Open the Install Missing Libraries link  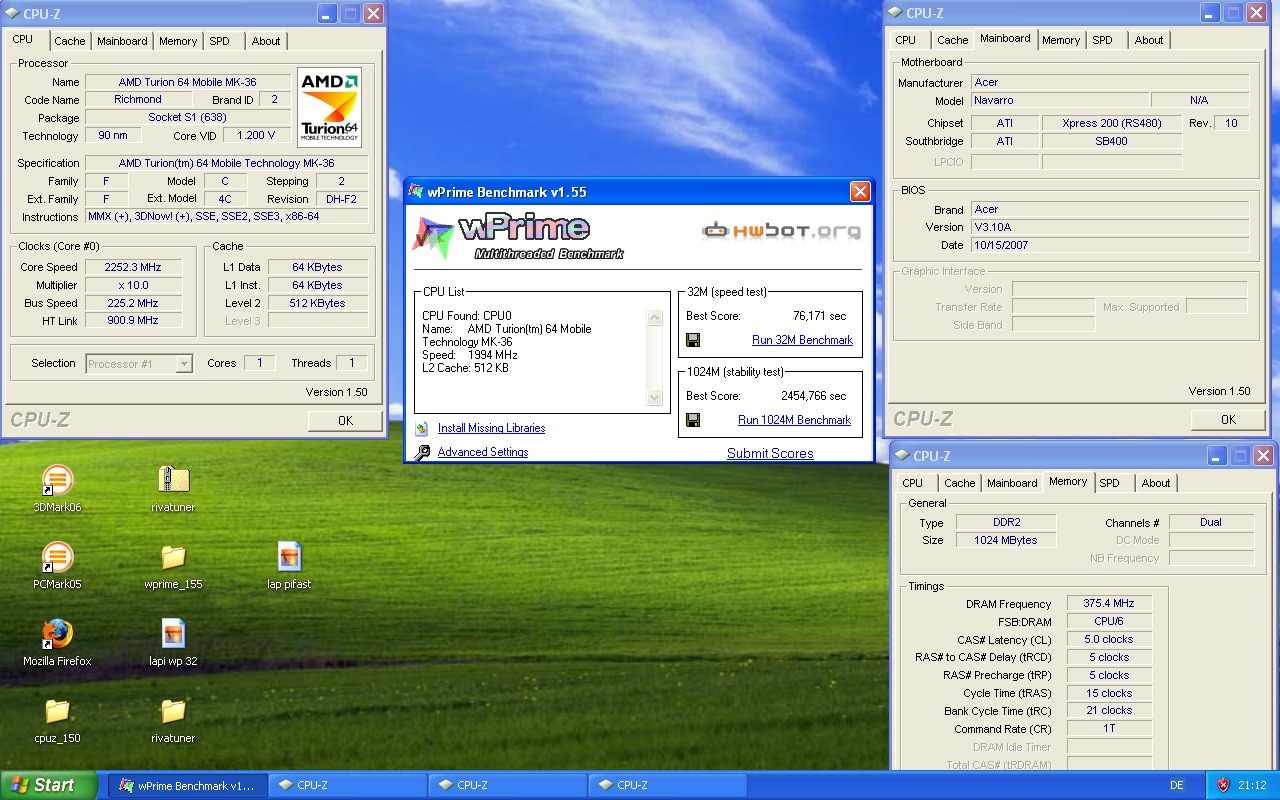pos(491,428)
